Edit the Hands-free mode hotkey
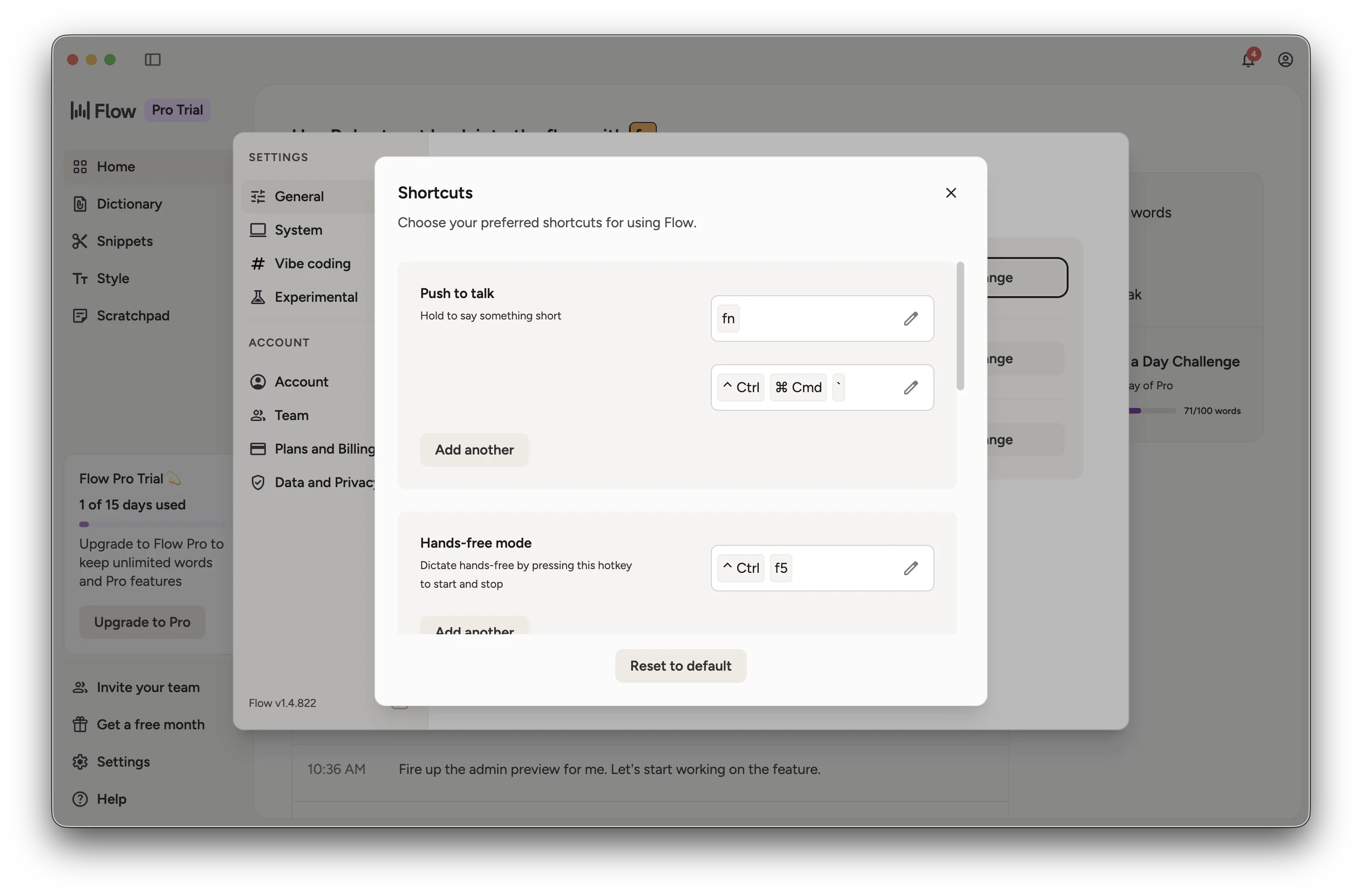Image resolution: width=1362 pixels, height=896 pixels. [911, 568]
